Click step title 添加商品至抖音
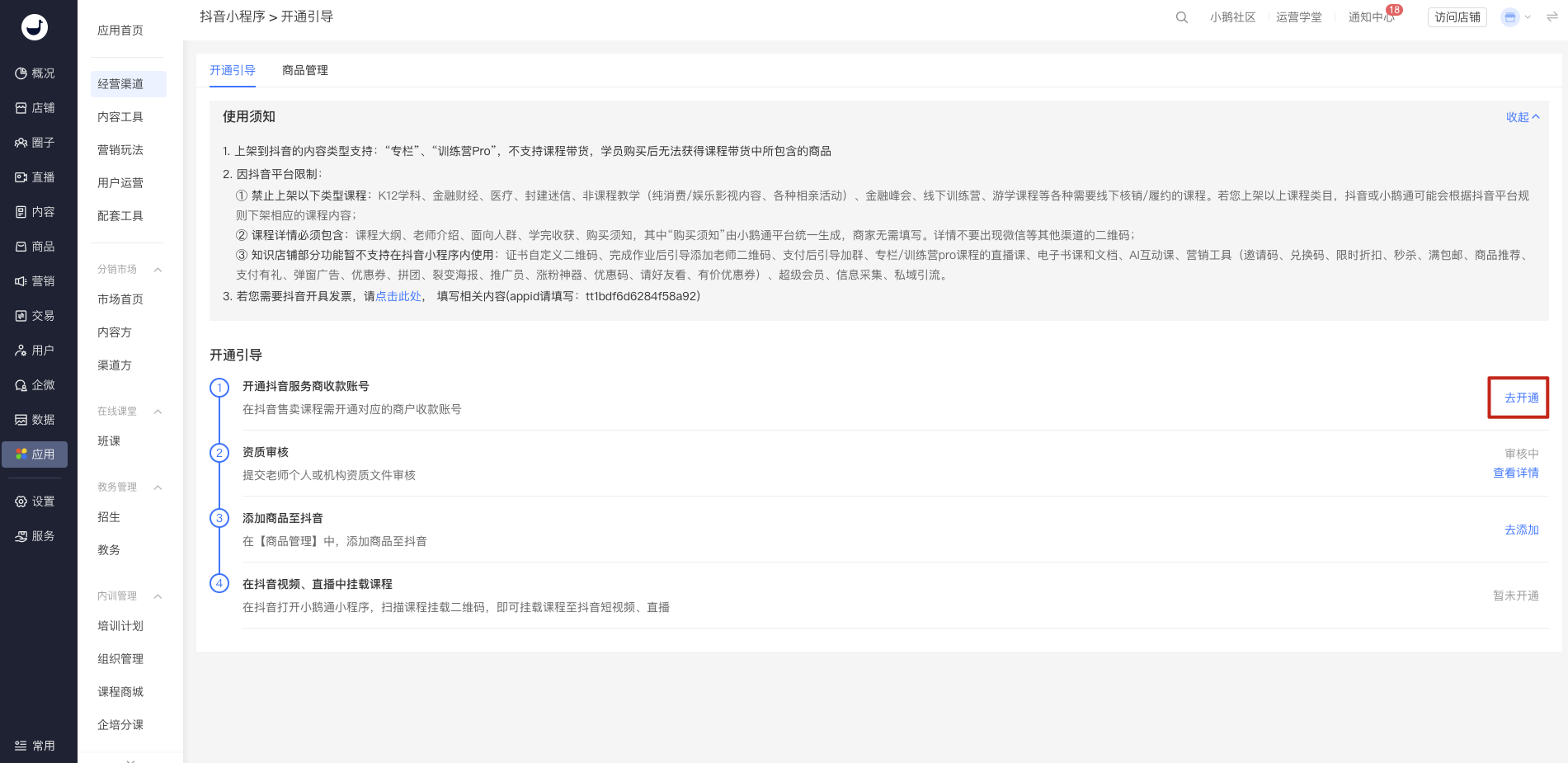 click(x=283, y=518)
